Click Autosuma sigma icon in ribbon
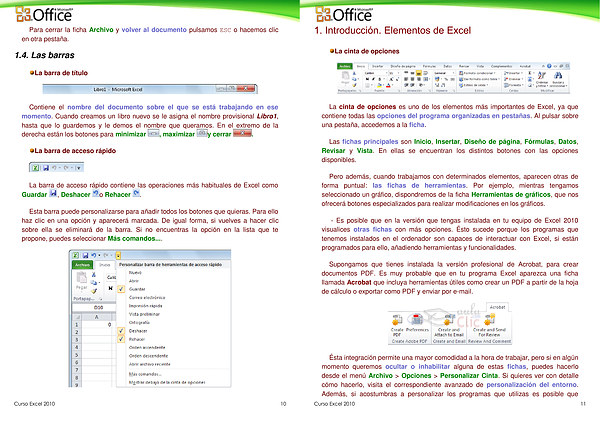 [x=530, y=73]
